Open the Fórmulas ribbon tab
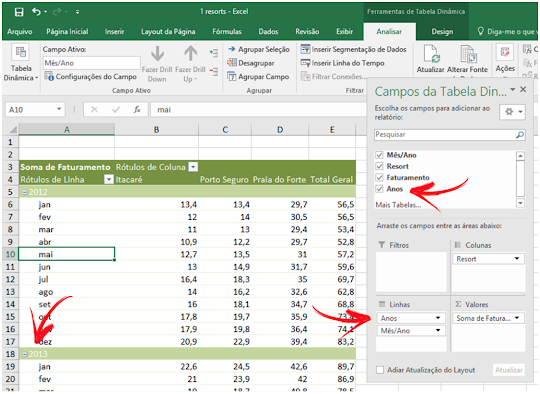This screenshot has height=394, width=540. point(227,32)
